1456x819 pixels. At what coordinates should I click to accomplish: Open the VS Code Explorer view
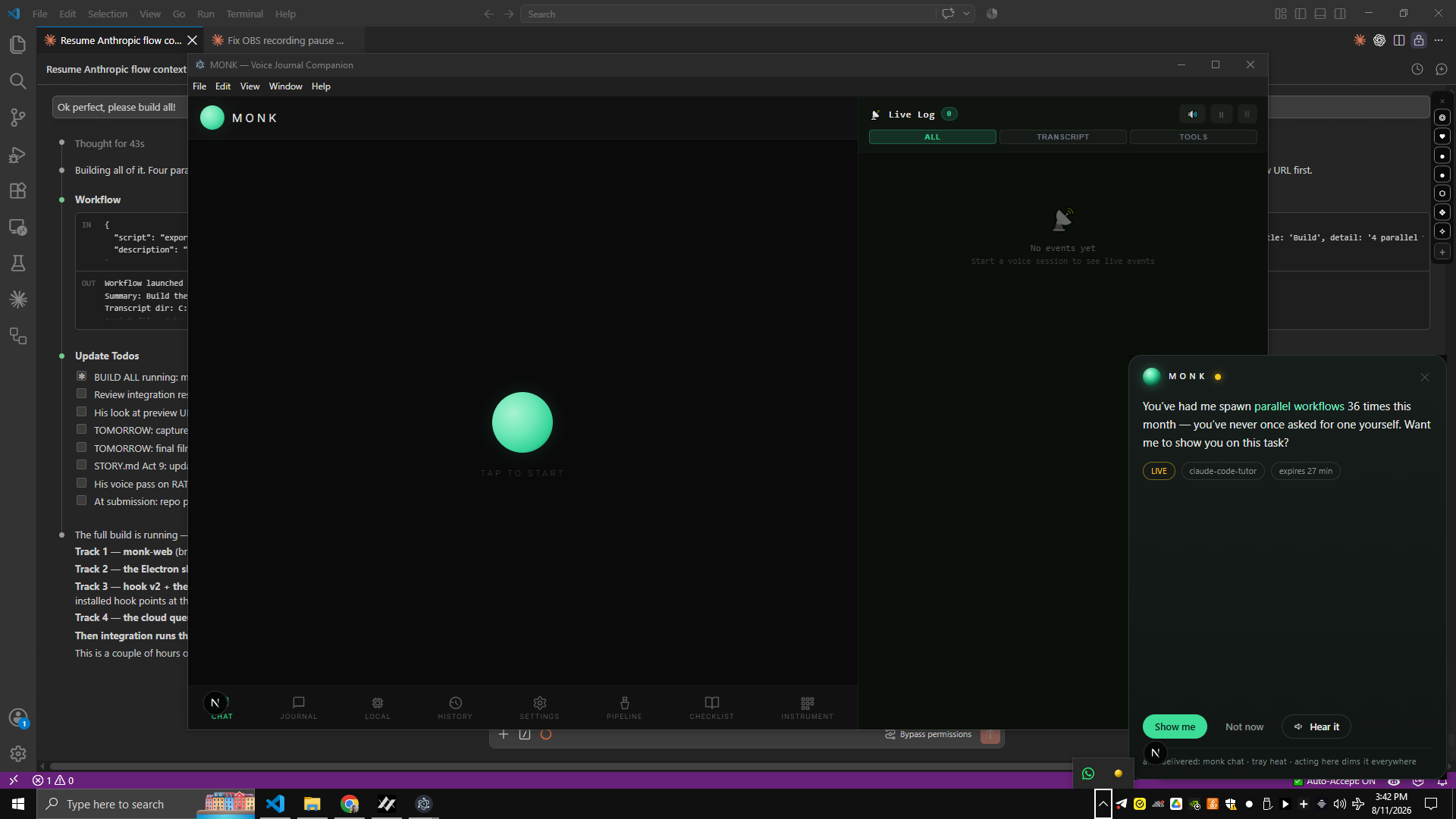click(18, 45)
